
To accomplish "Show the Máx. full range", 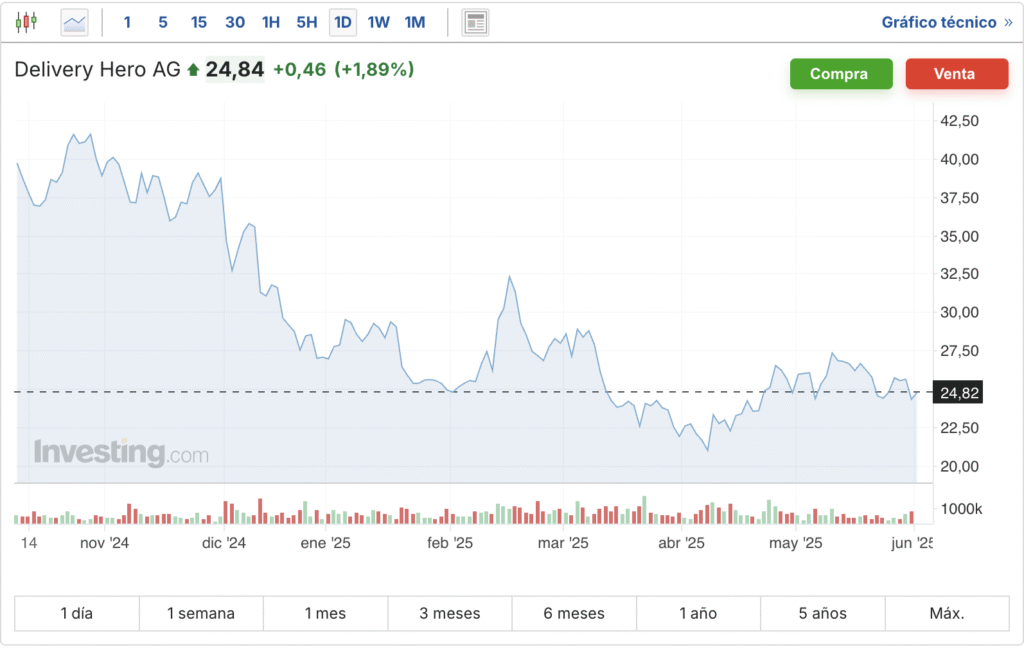I will point(947,613).
